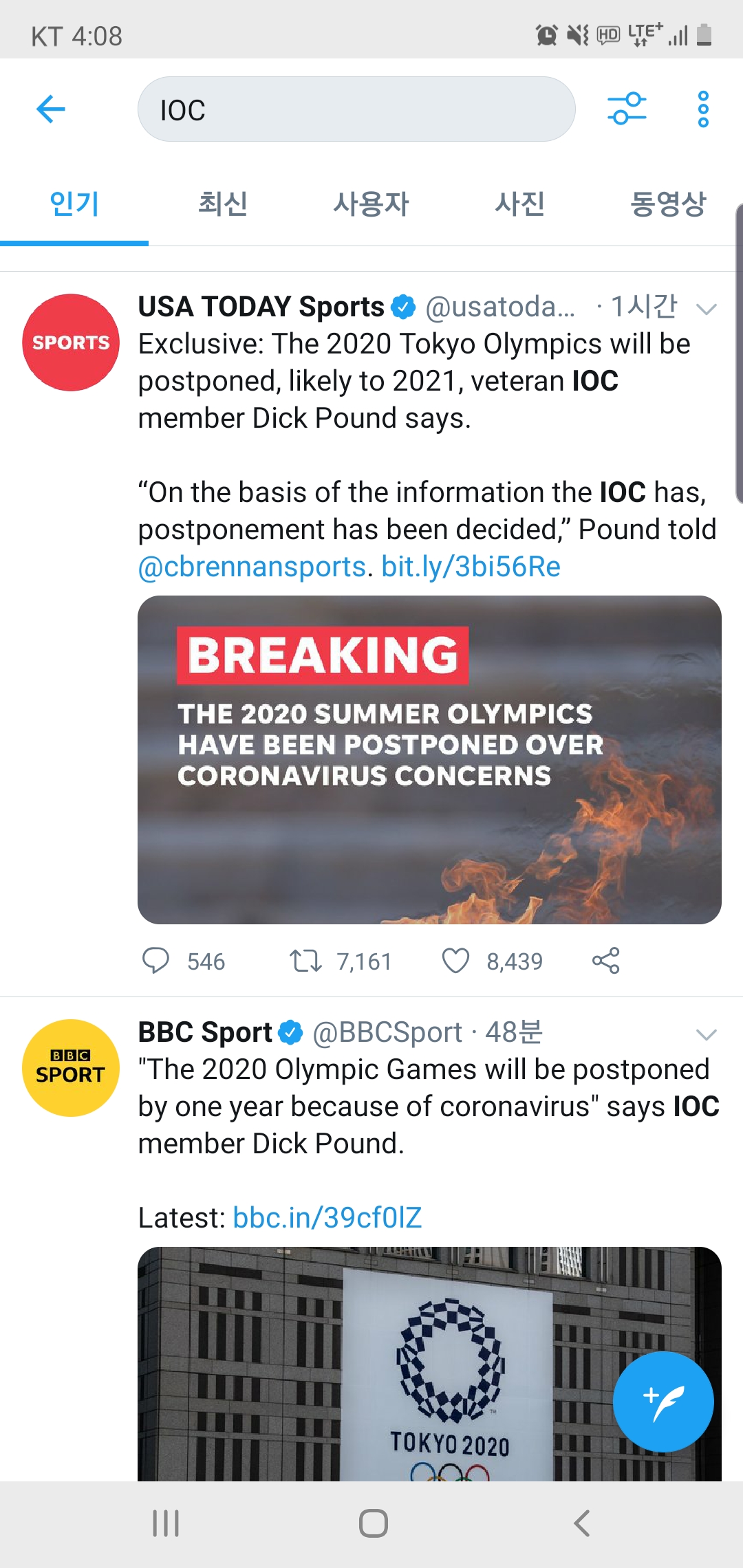Compose a new tweet
This screenshot has width=743, height=1568.
point(663,1402)
